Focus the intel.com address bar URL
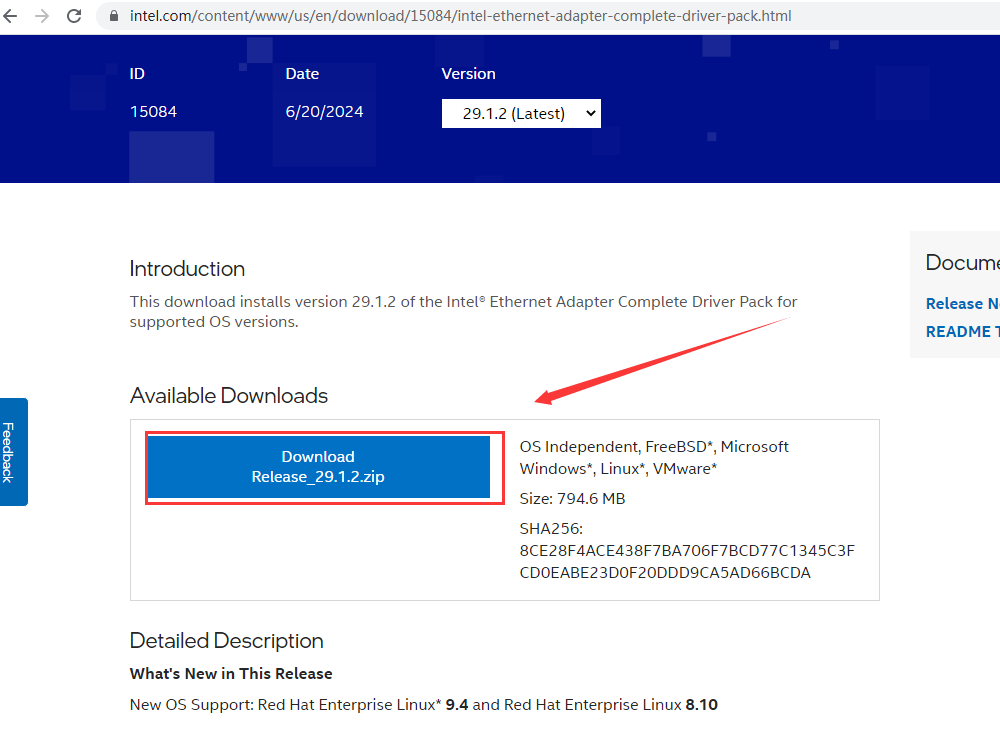Viewport: 1000px width, 739px height. tap(460, 16)
